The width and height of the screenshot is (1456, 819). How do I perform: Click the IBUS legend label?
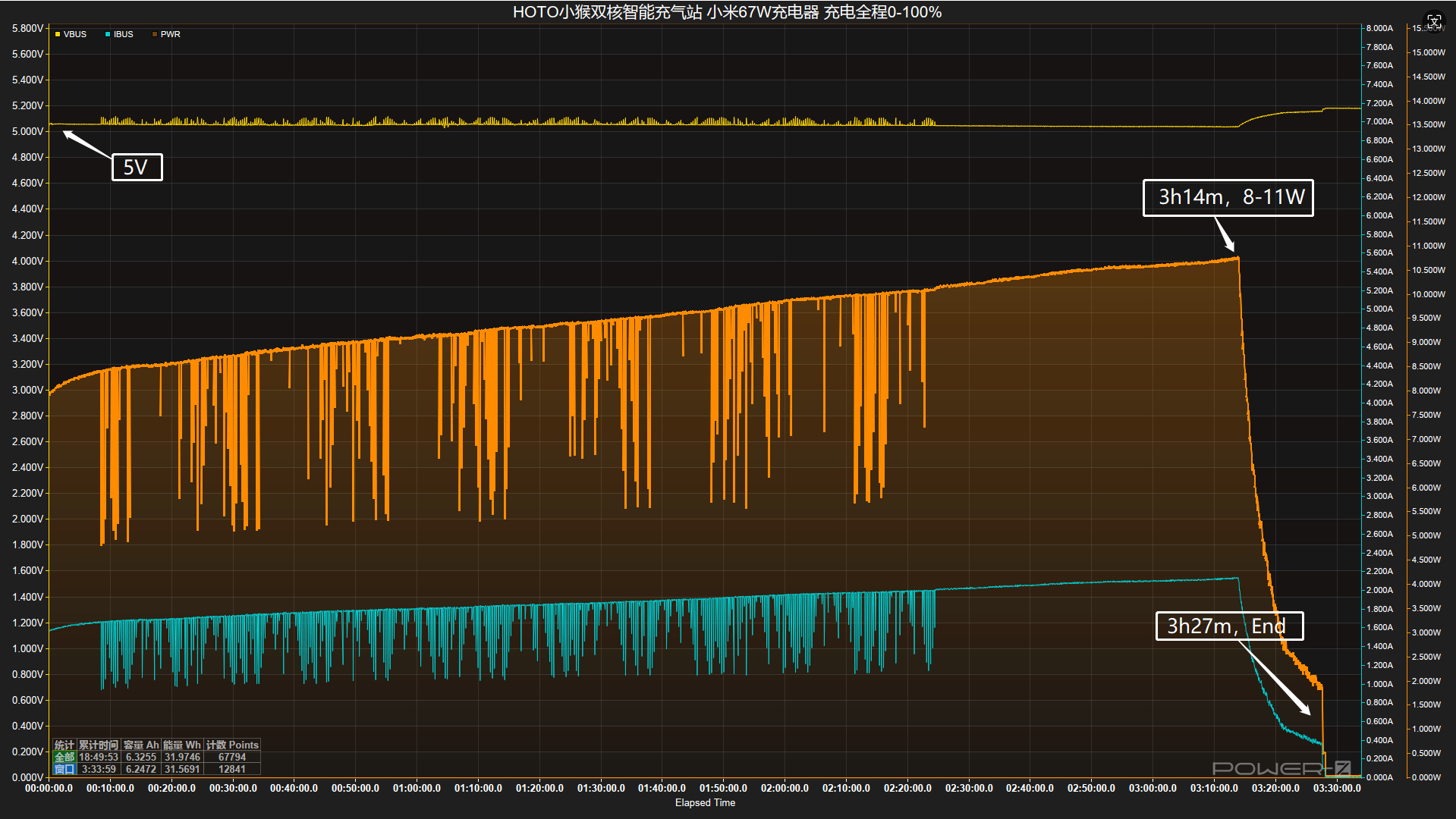tap(124, 34)
